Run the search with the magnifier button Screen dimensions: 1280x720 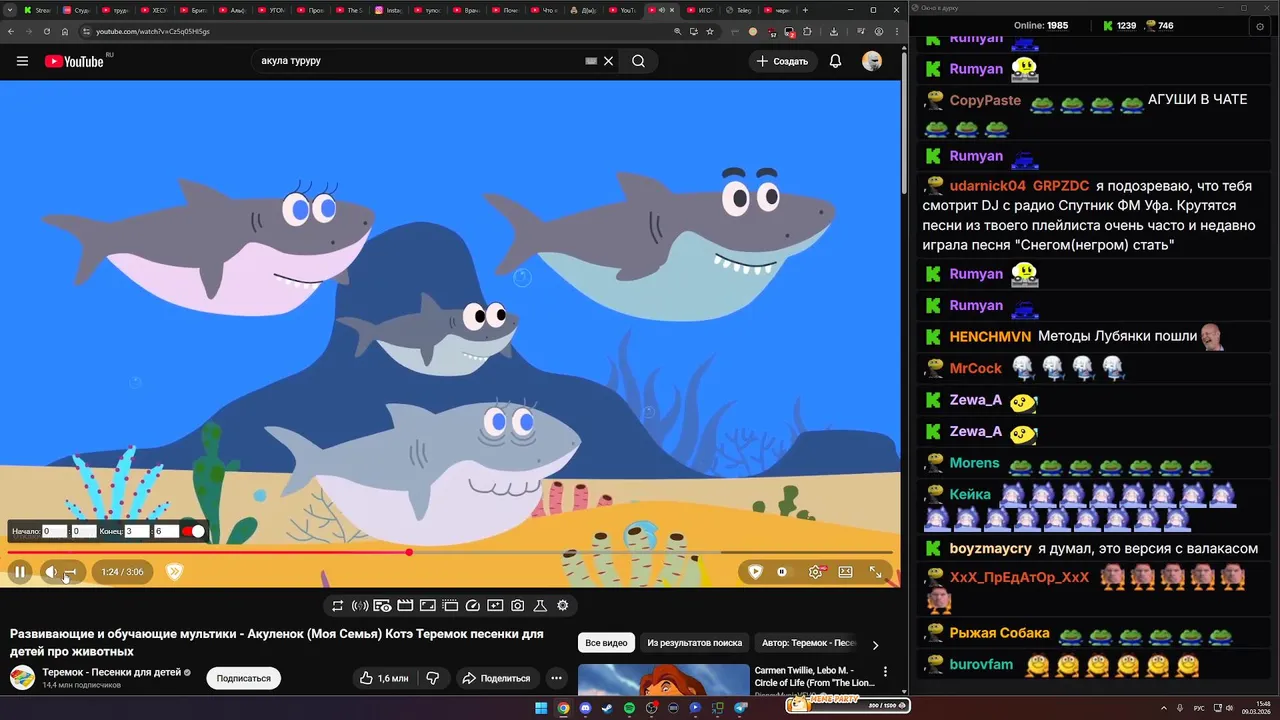tap(638, 61)
